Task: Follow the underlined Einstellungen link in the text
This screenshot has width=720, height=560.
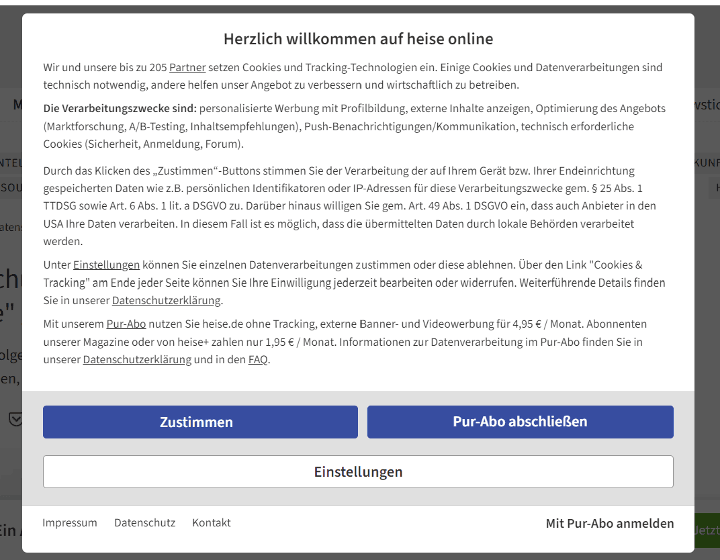Action: click(106, 265)
